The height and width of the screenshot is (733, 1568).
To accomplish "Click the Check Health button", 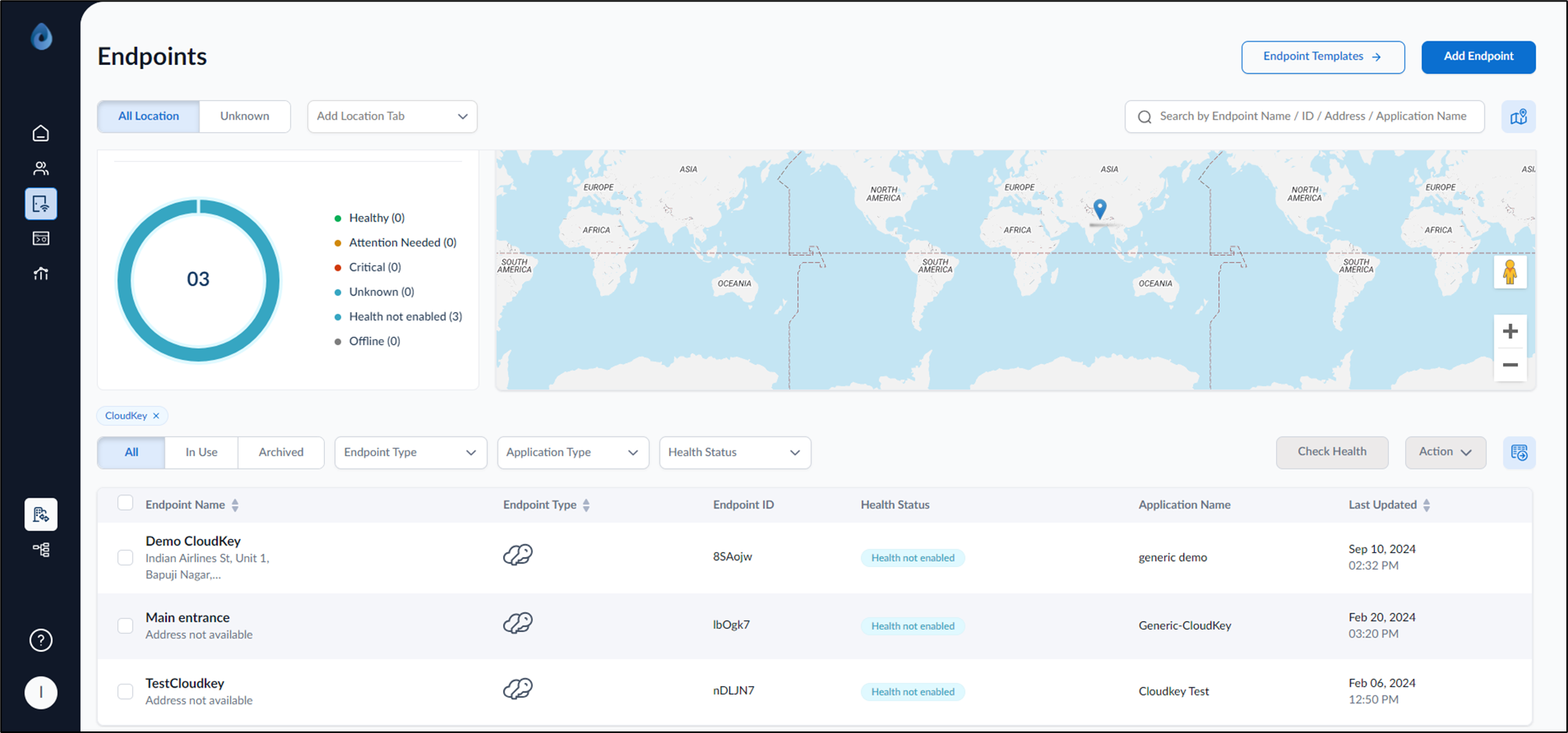I will [1332, 452].
